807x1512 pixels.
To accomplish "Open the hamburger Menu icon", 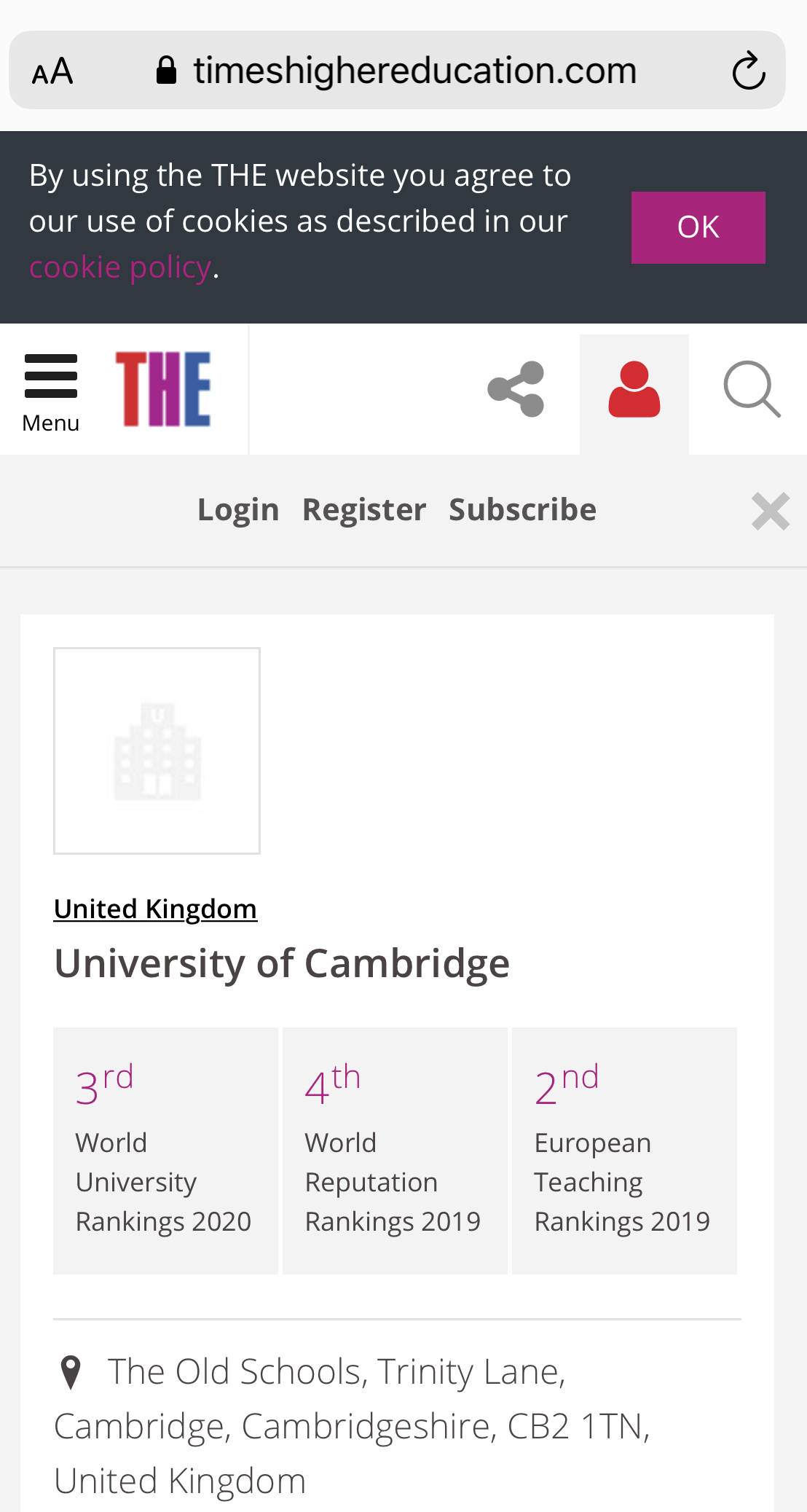I will 50,391.
